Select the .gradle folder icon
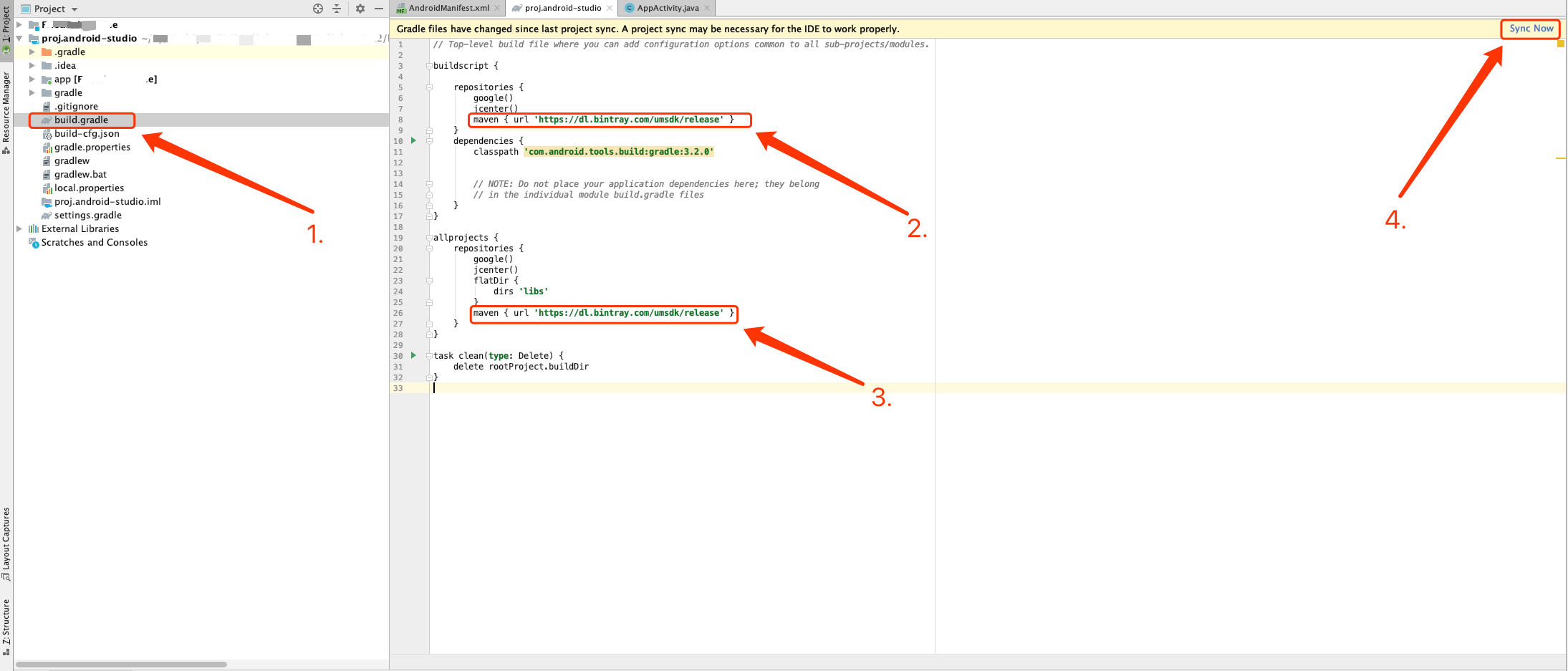The image size is (1568, 671). [47, 52]
